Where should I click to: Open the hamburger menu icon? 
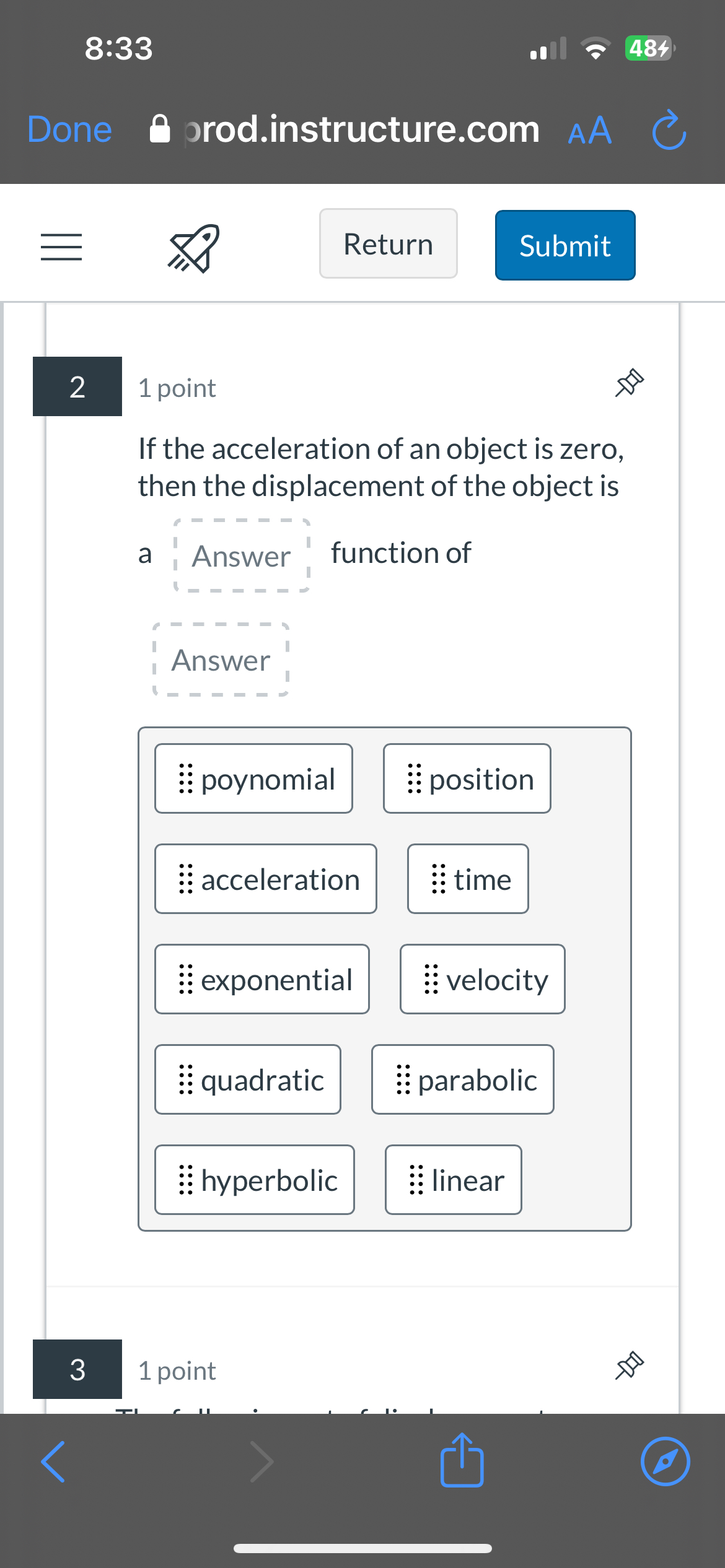[x=60, y=248]
